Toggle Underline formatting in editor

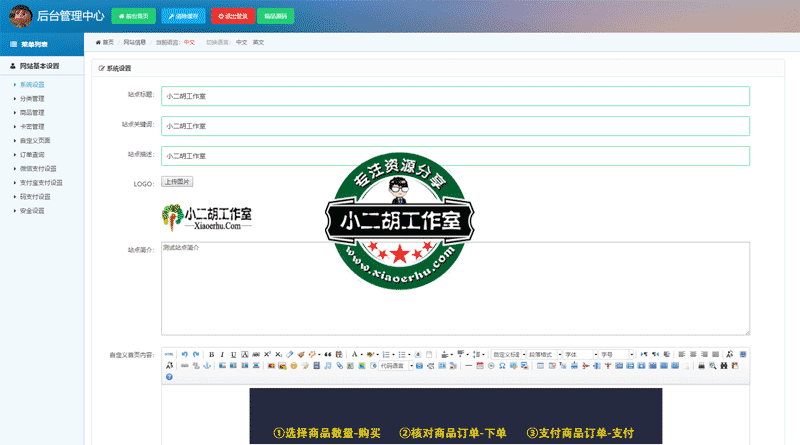[x=233, y=354]
